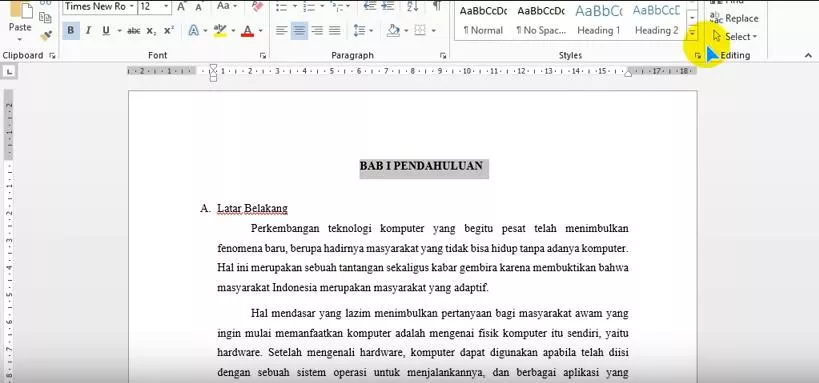819x383 pixels.
Task: Open the font size dropdown
Action: [x=167, y=7]
